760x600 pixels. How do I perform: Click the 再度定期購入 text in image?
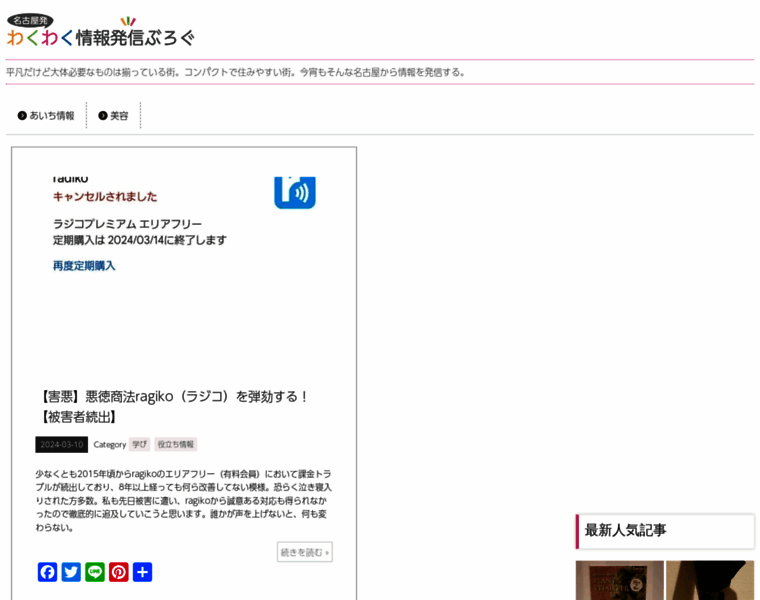click(84, 266)
